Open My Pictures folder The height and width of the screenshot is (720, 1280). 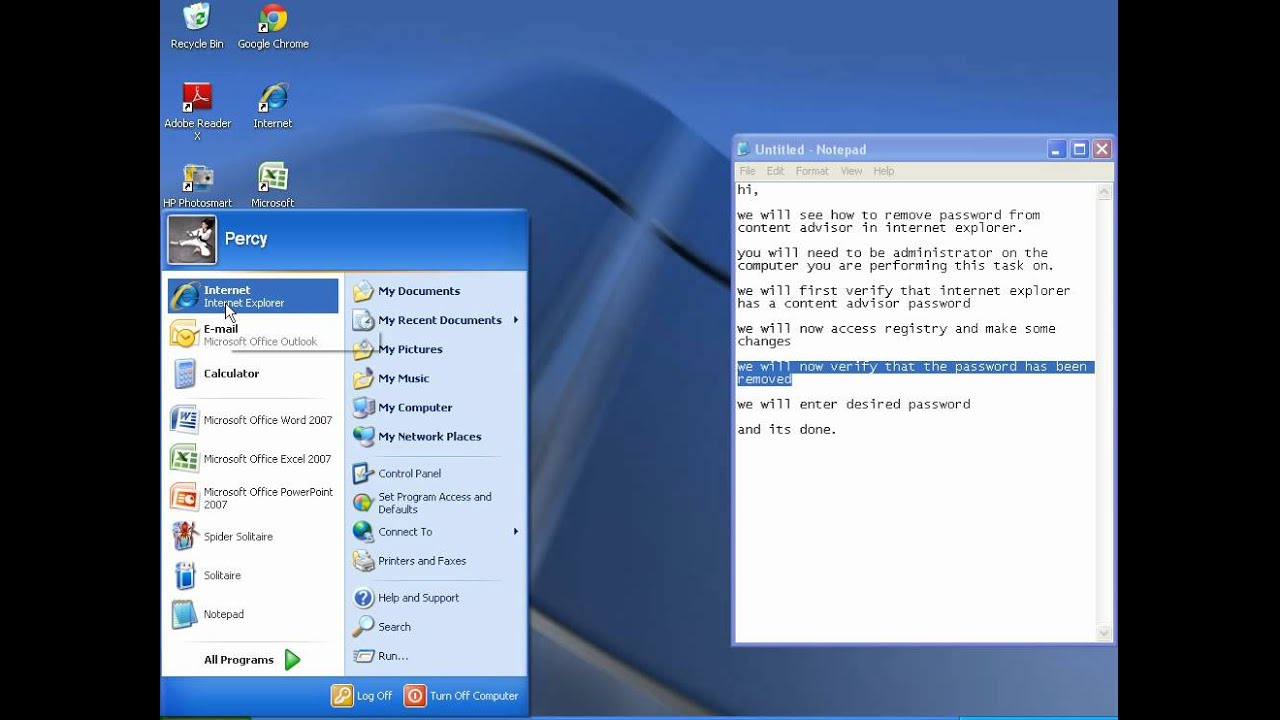[436, 349]
